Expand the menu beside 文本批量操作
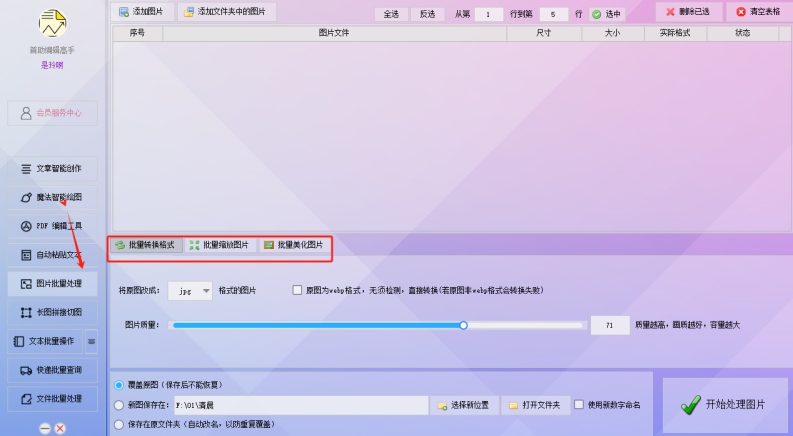The width and height of the screenshot is (793, 436). pyautogui.click(x=92, y=341)
